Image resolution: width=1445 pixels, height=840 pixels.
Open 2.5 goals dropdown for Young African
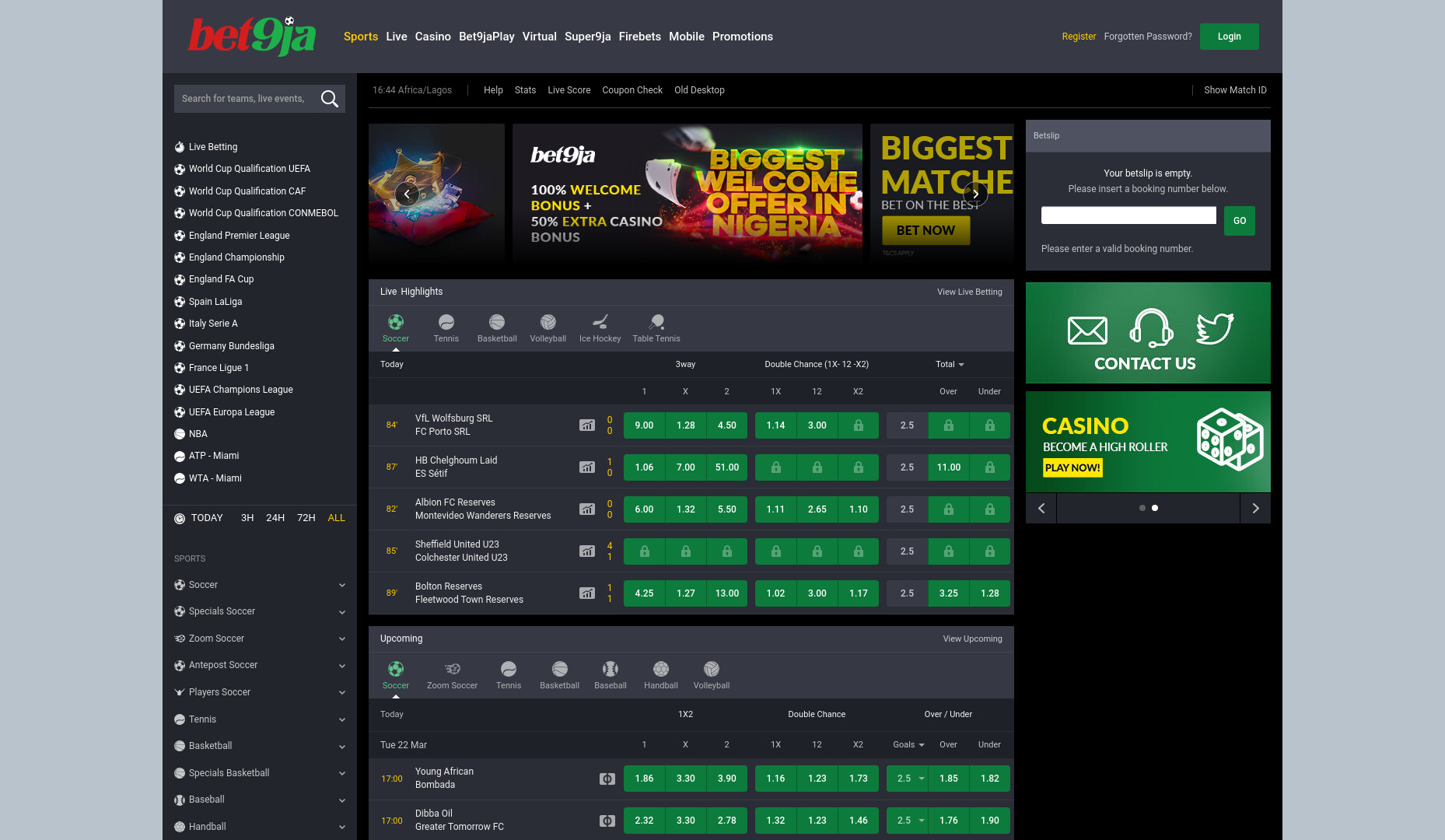point(908,779)
